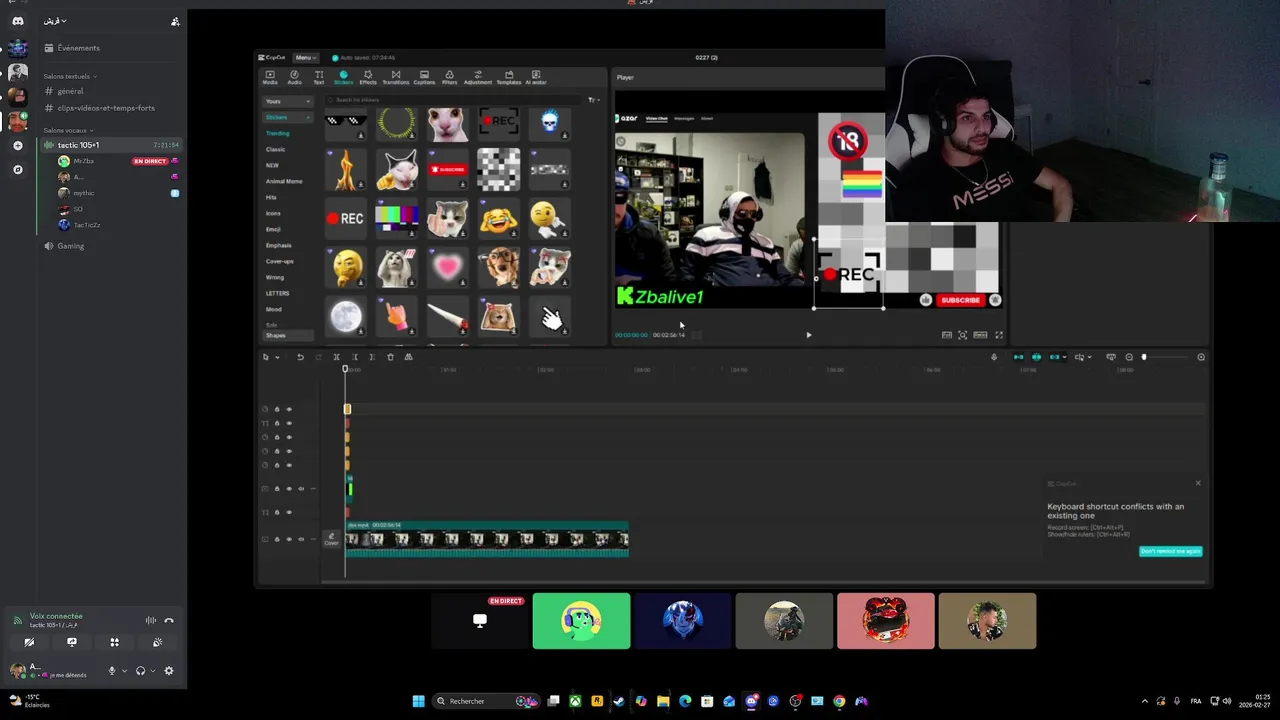
Task: Select the Stickers tab in CapCut
Action: click(x=343, y=77)
